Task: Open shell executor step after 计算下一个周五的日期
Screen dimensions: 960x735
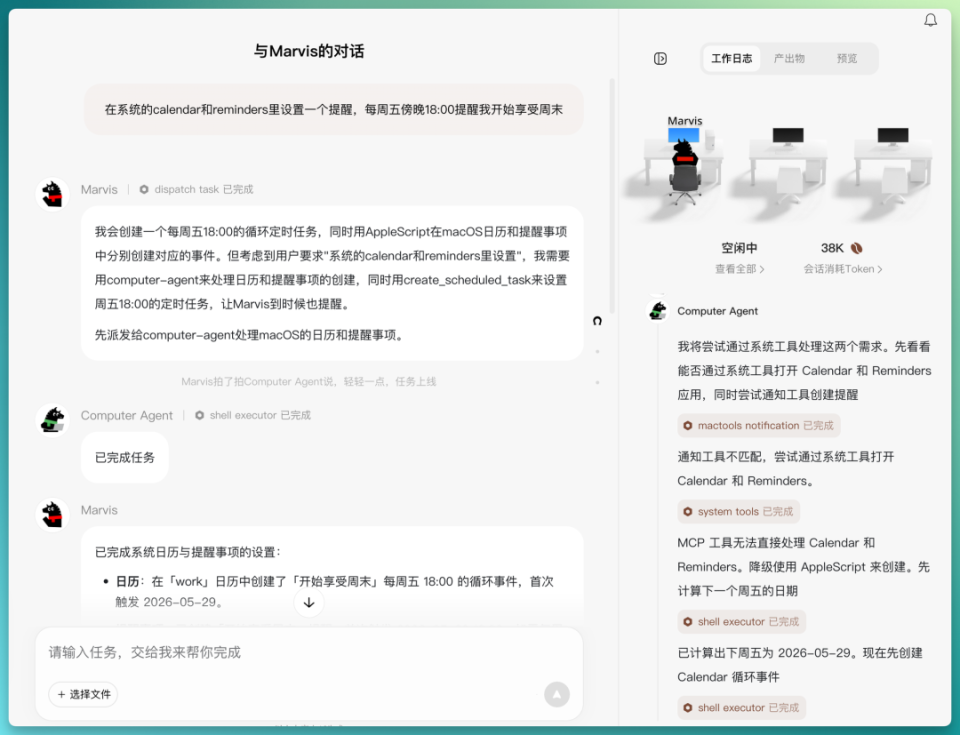Action: [741, 622]
